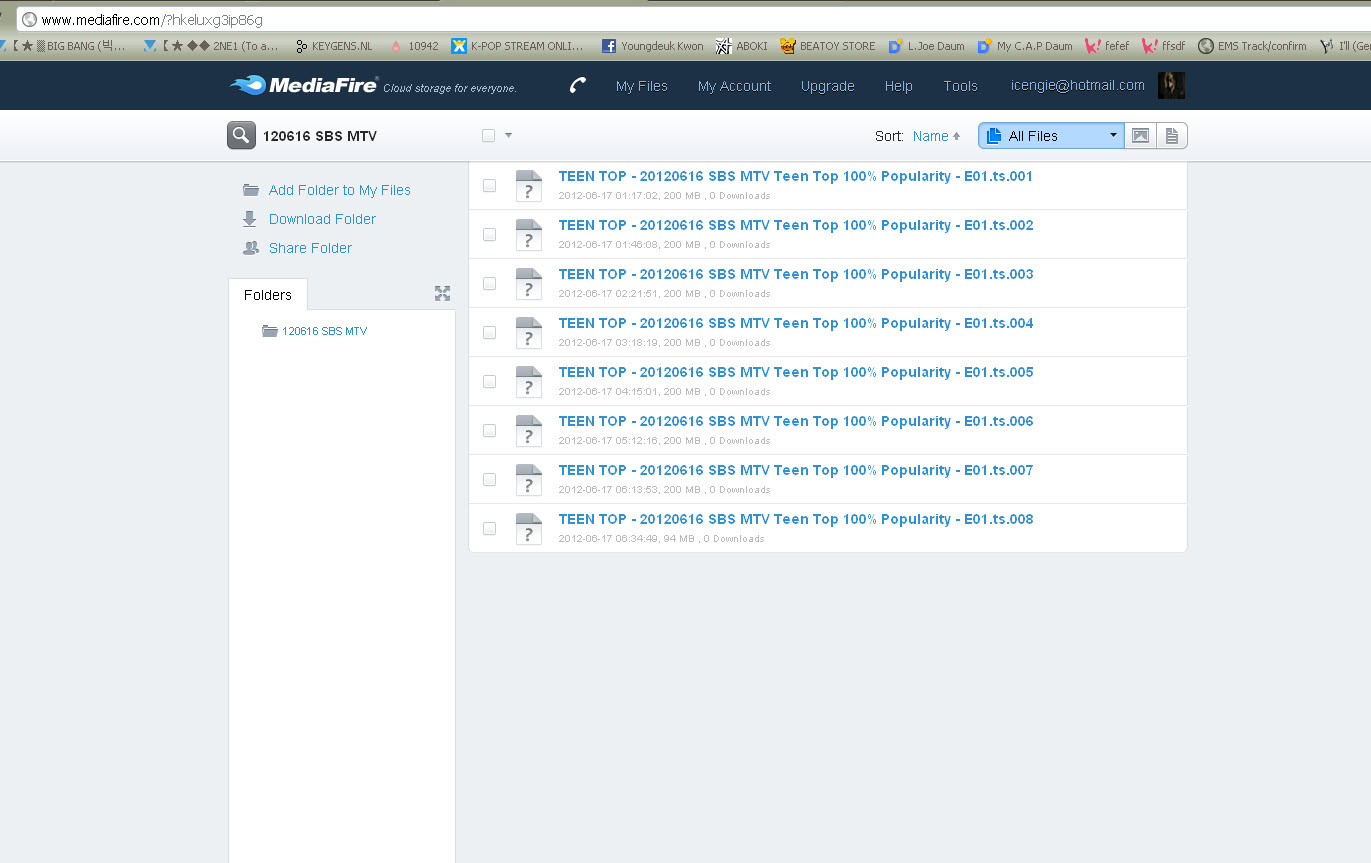This screenshot has width=1371, height=863.
Task: Click the file icon for E01.ts.001
Action: [528, 185]
